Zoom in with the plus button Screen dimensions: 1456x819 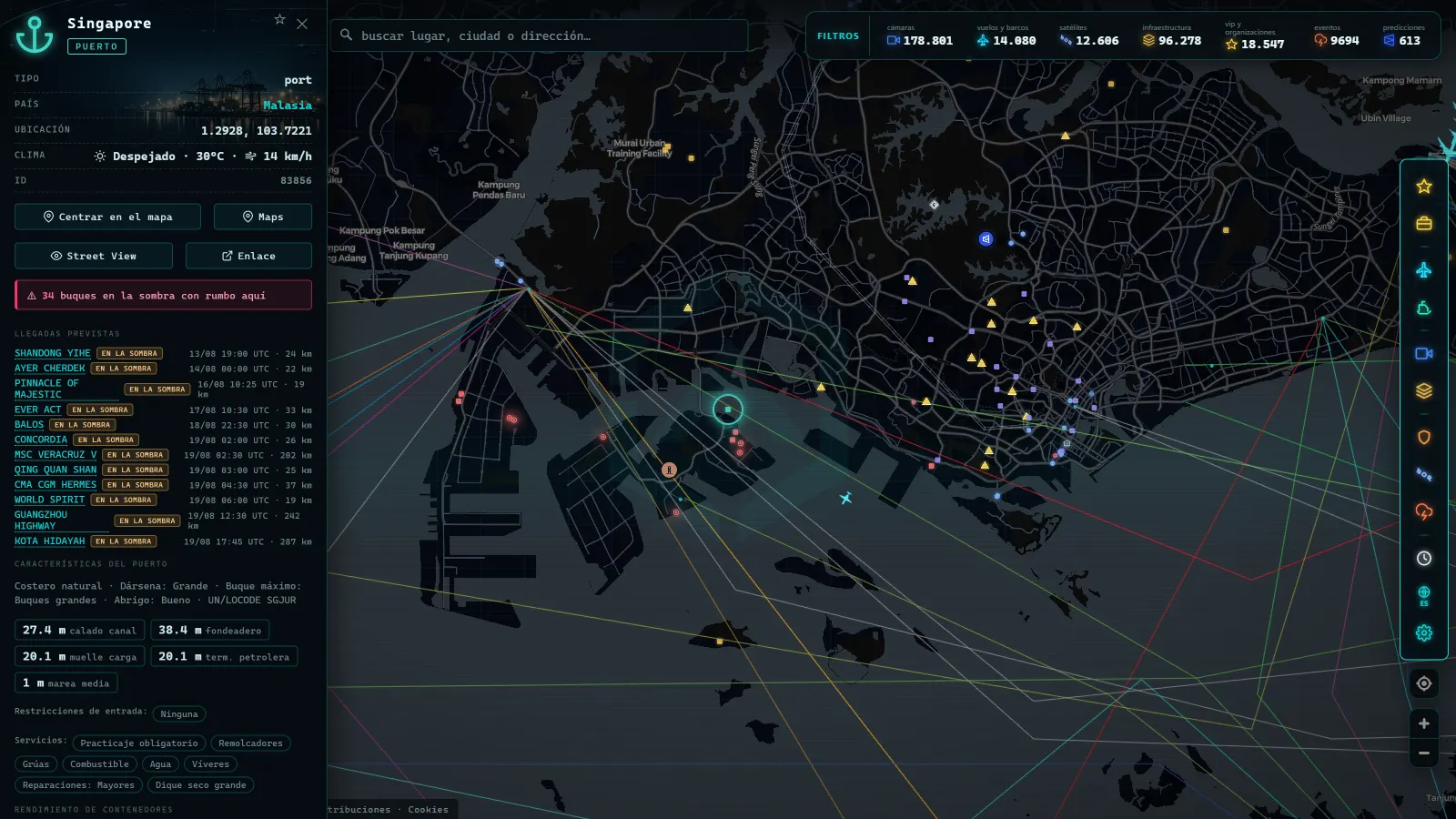(x=1424, y=723)
